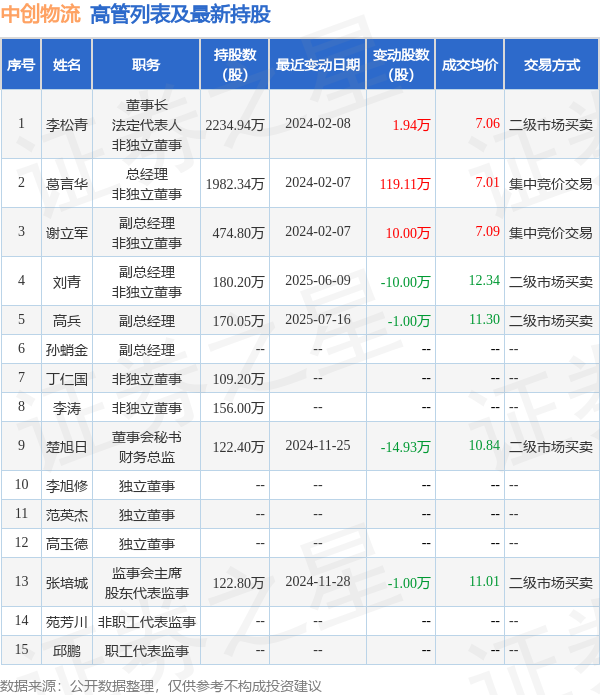Select the name 李松青
Screen dimensions: 600x695
[x=67, y=125]
